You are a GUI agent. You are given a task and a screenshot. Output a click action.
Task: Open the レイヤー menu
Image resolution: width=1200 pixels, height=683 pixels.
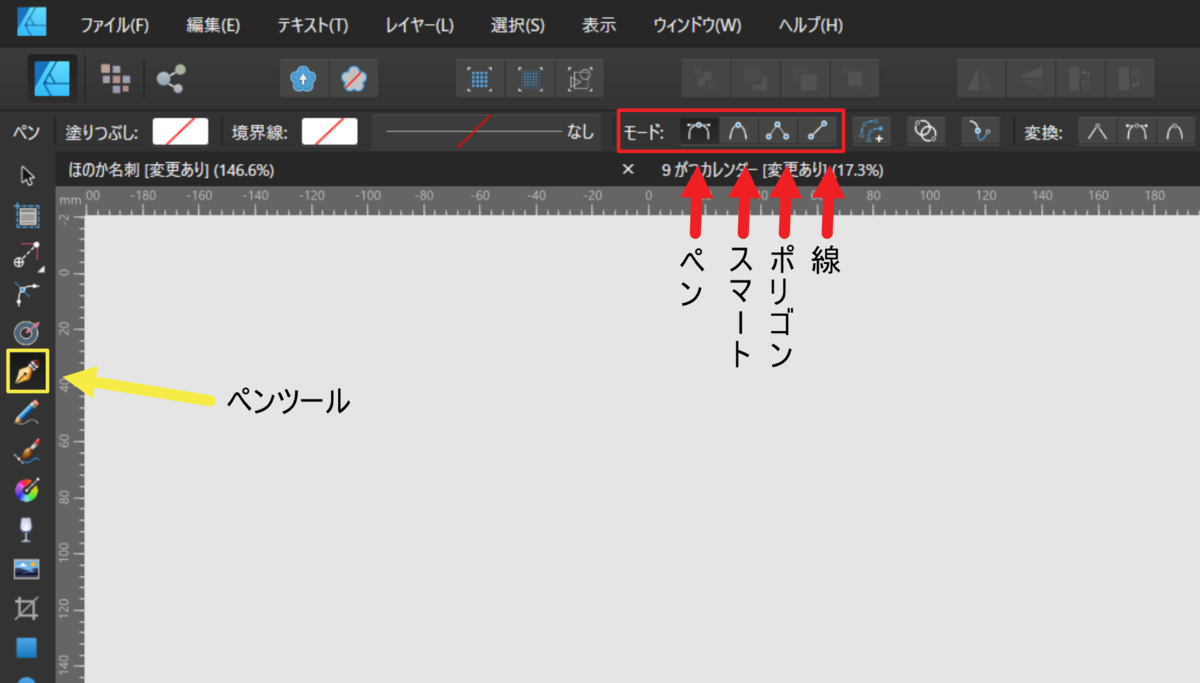[418, 25]
